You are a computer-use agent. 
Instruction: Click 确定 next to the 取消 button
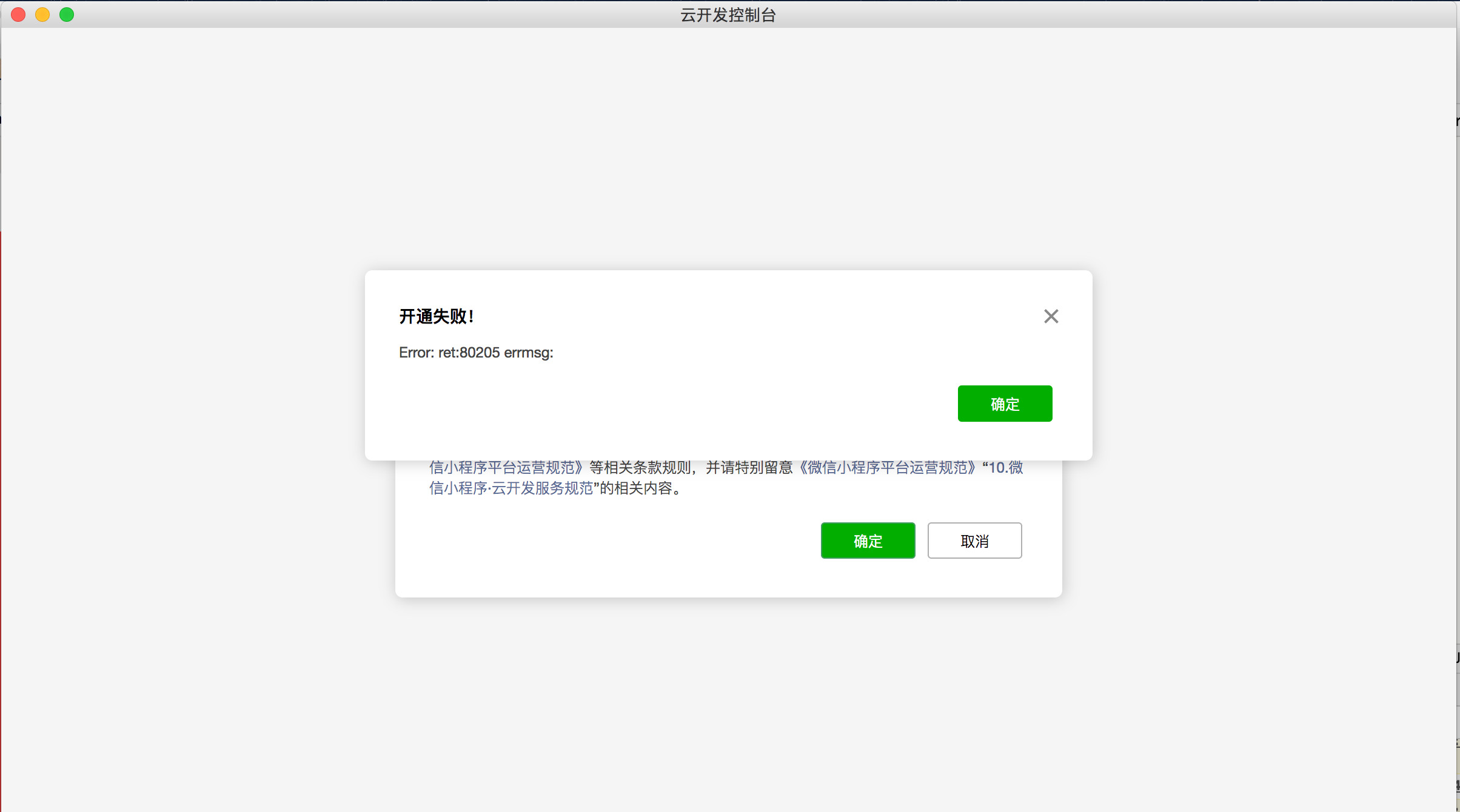(868, 541)
